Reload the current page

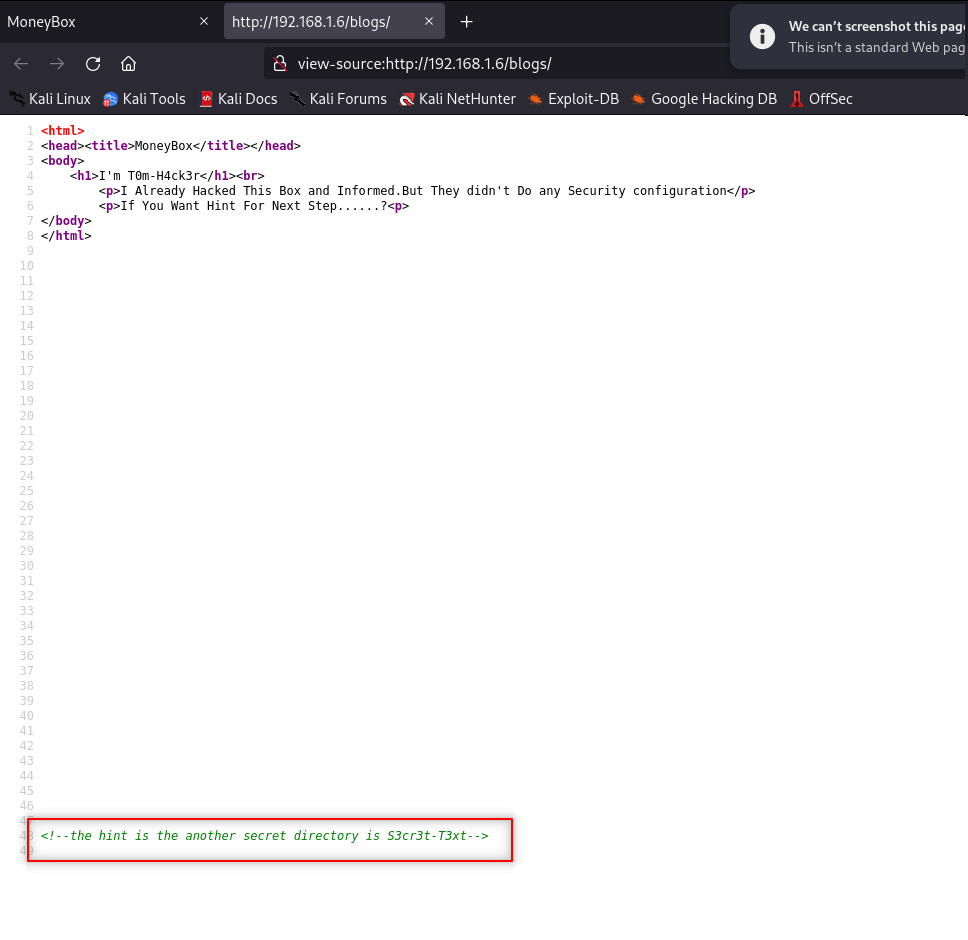click(93, 64)
